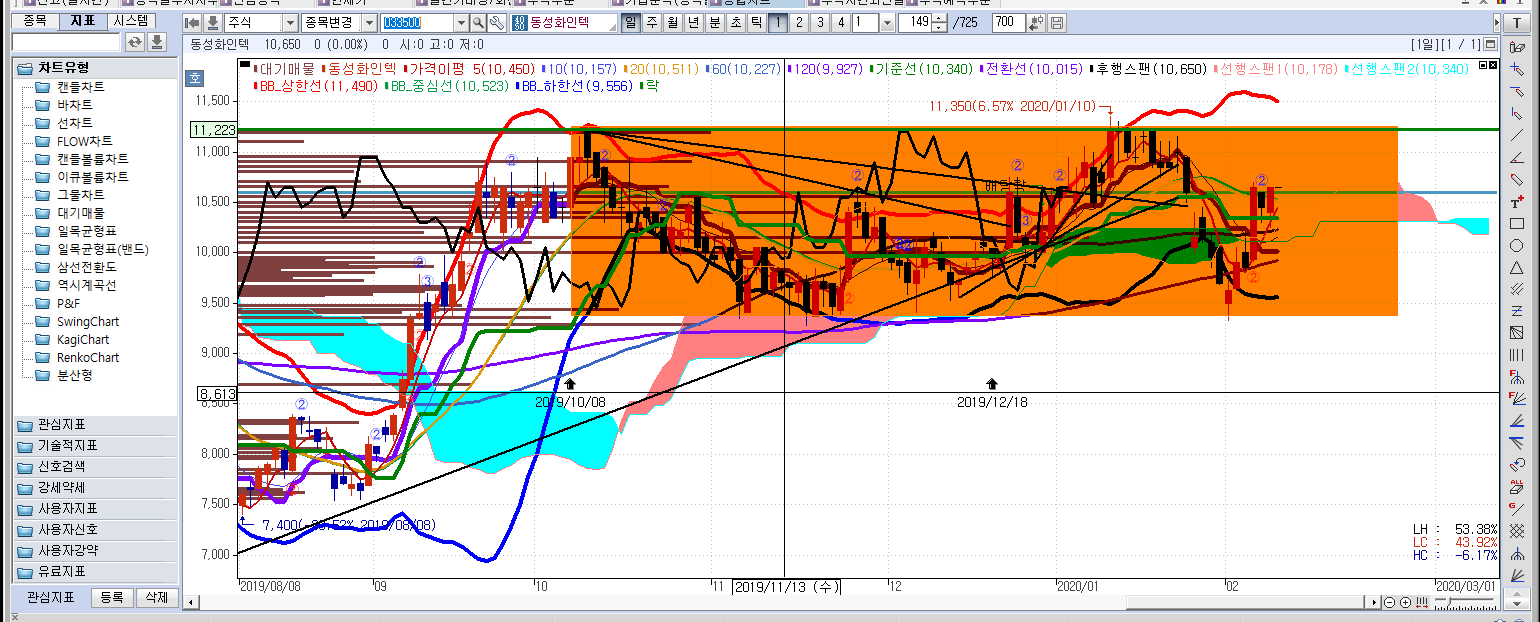Viewport: 1540px width, 622px height.
Task: Select the Gann line tool
Action: [1517, 508]
